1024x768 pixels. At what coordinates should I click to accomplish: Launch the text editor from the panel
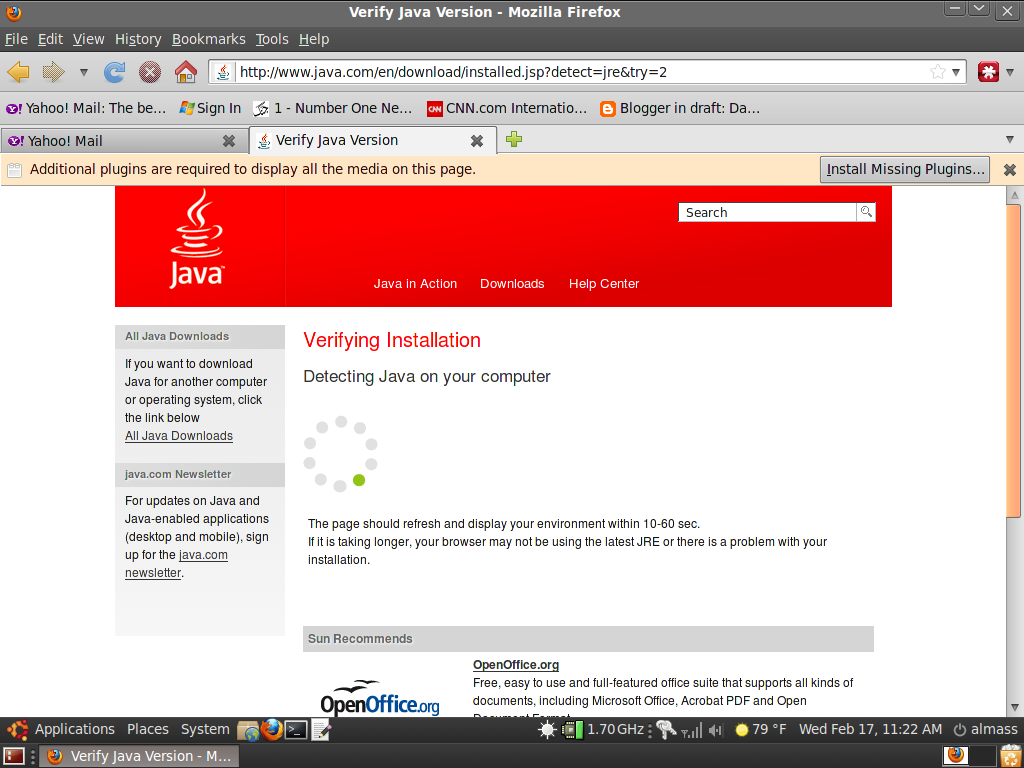click(321, 729)
